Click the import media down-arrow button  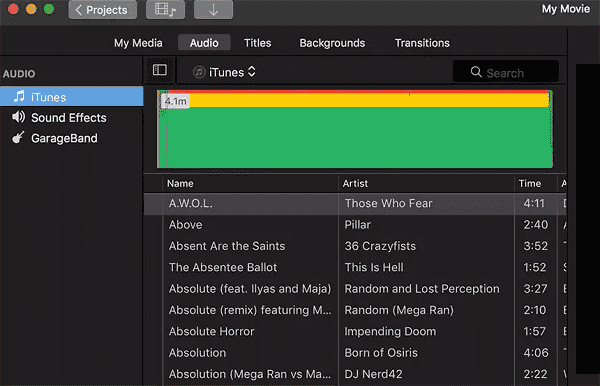click(x=213, y=10)
